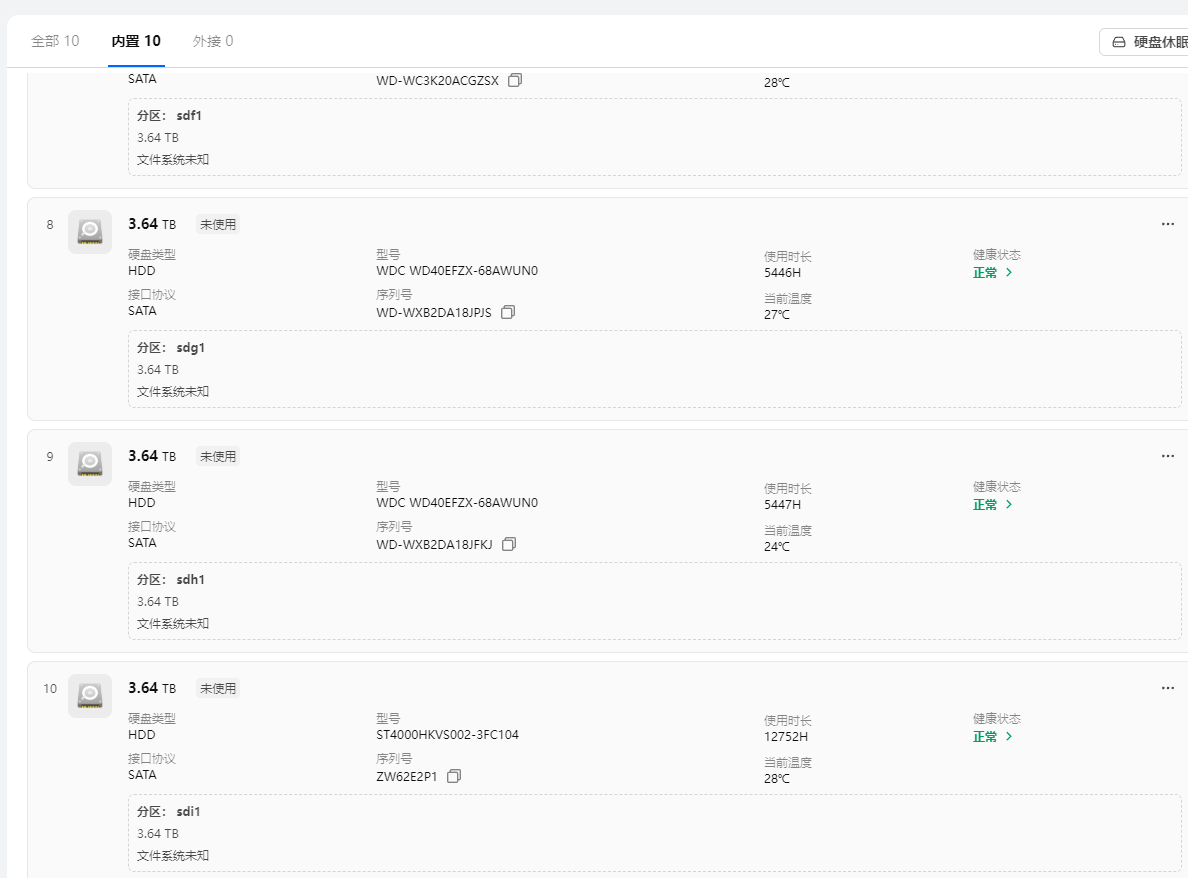
Task: Select the 内置 10 tab
Action: 136,41
